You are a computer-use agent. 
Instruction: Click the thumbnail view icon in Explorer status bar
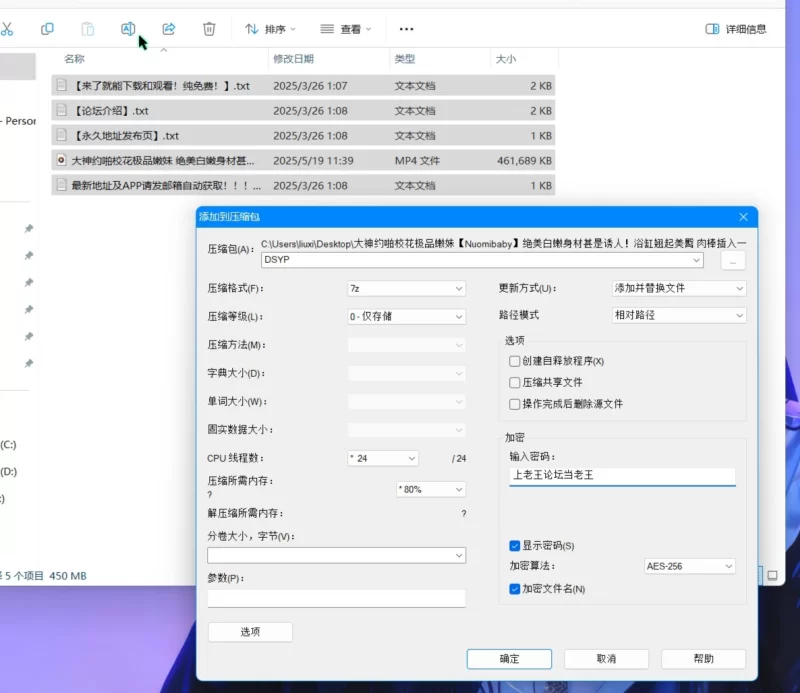point(772,576)
